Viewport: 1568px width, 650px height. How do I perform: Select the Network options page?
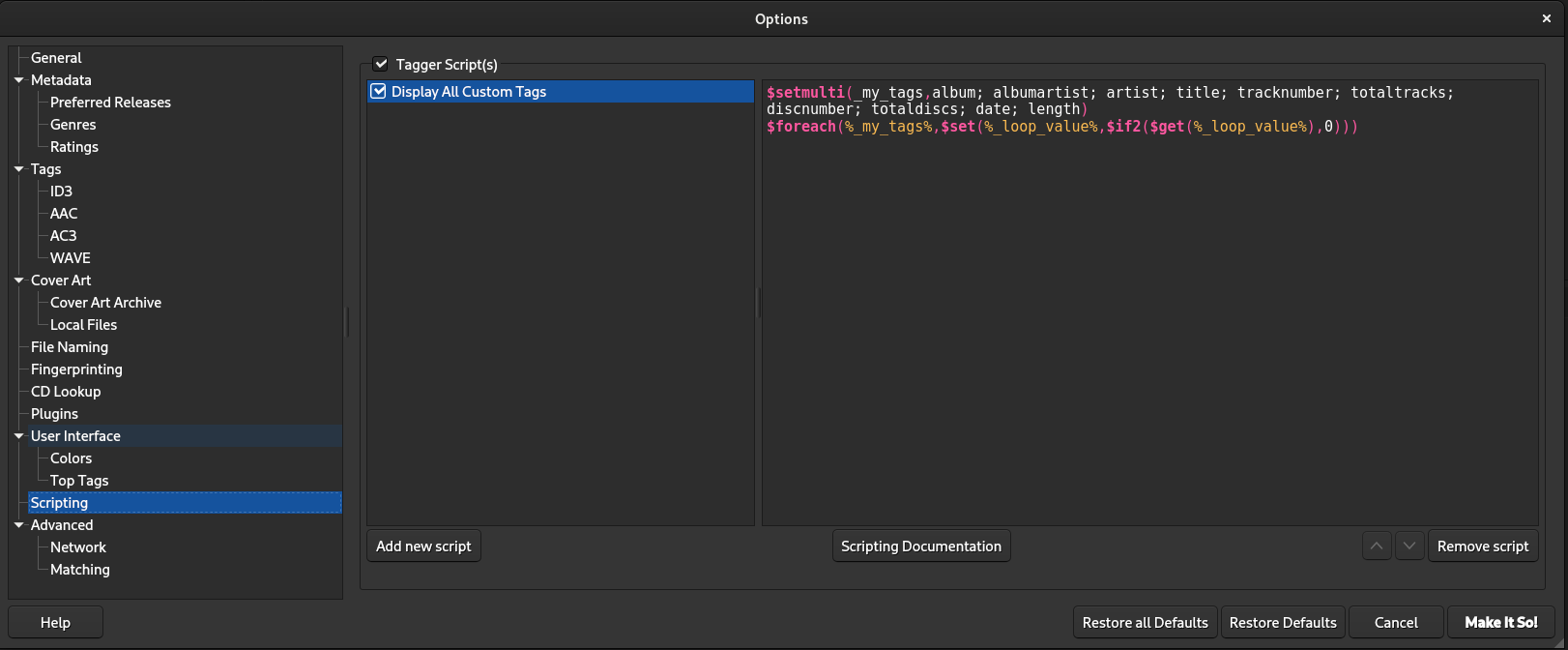tap(78, 547)
